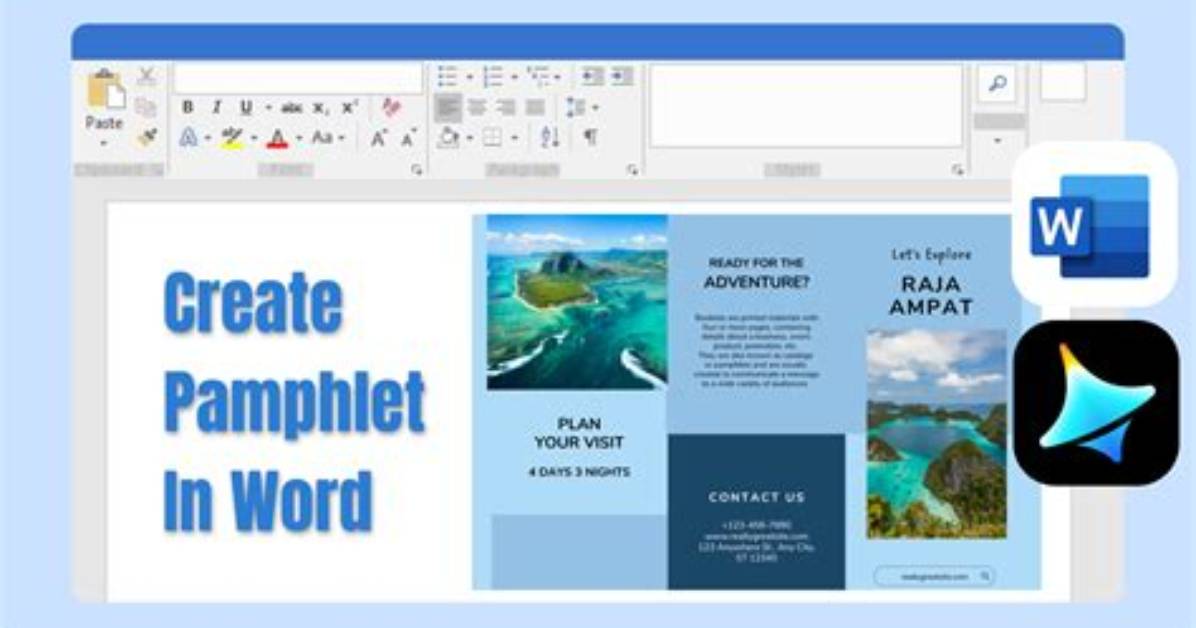Open Bullets library dropdown arrow
The image size is (1196, 628).
[469, 77]
